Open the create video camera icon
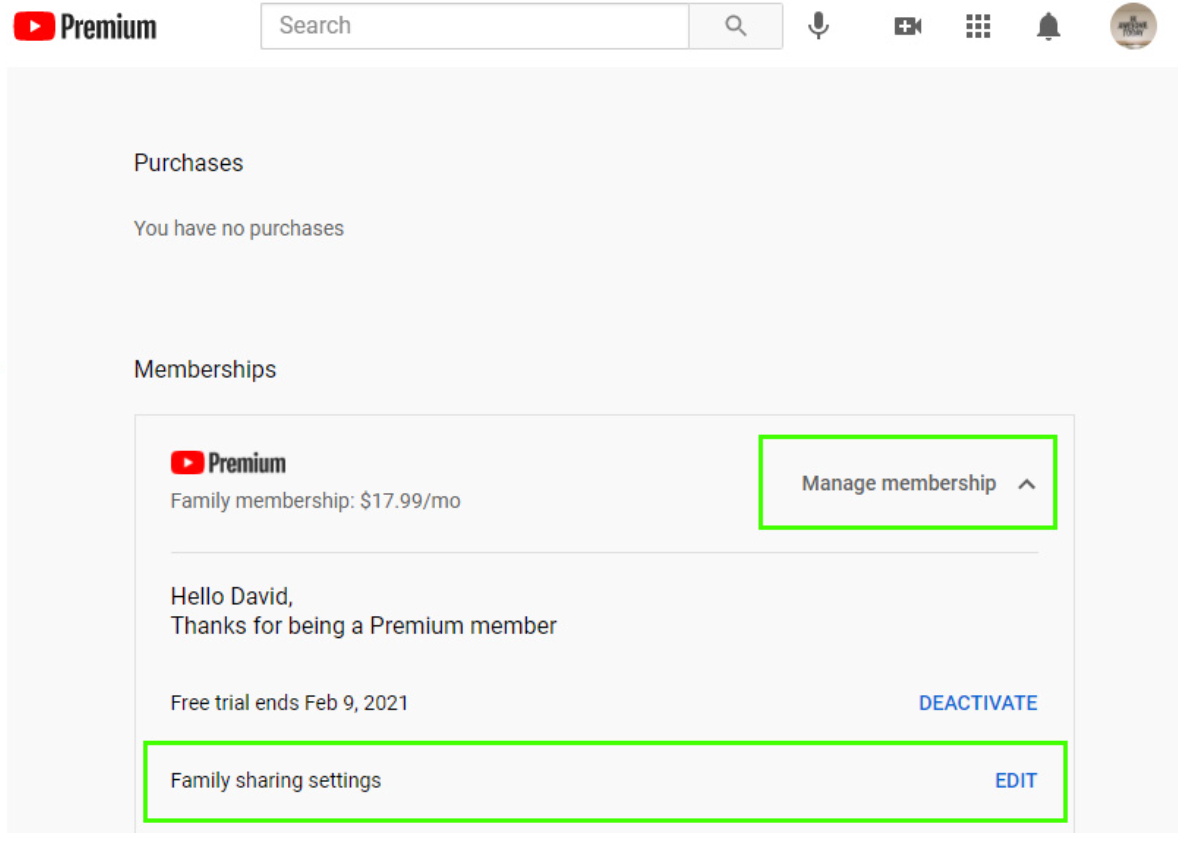 click(908, 27)
